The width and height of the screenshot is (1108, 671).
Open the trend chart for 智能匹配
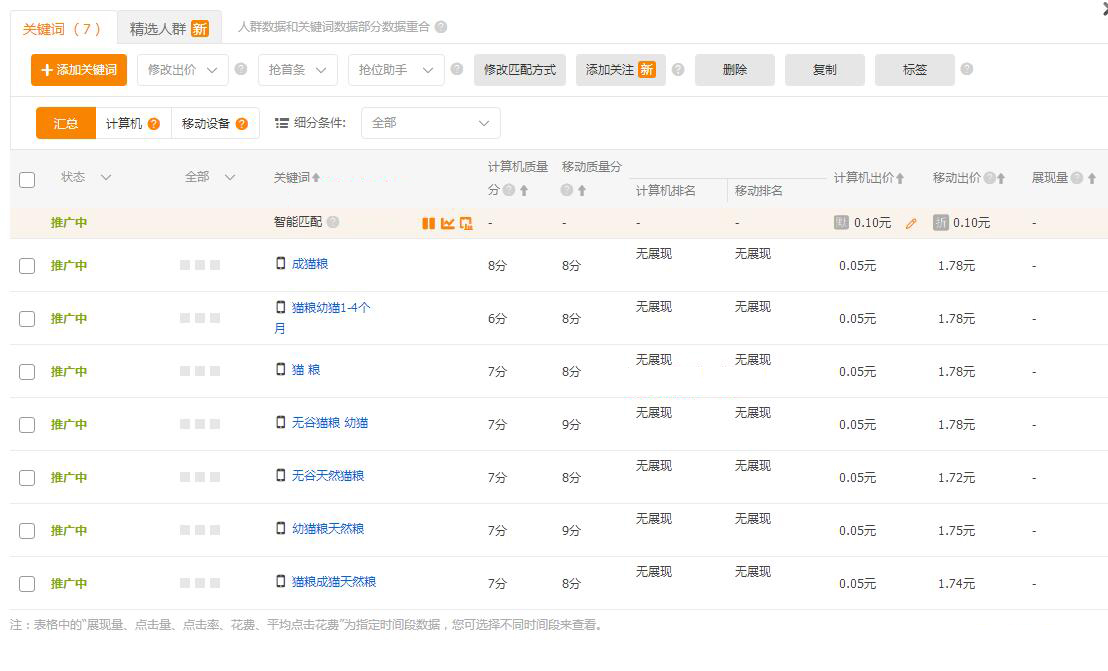click(x=447, y=223)
